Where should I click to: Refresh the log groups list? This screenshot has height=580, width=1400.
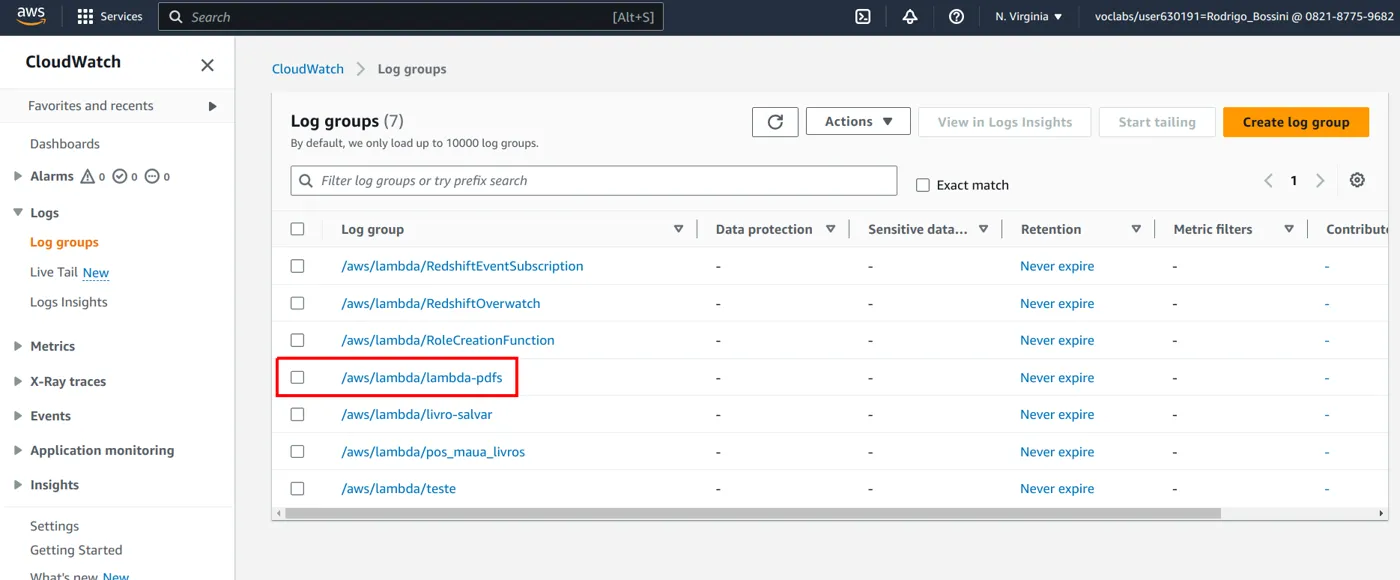click(775, 122)
